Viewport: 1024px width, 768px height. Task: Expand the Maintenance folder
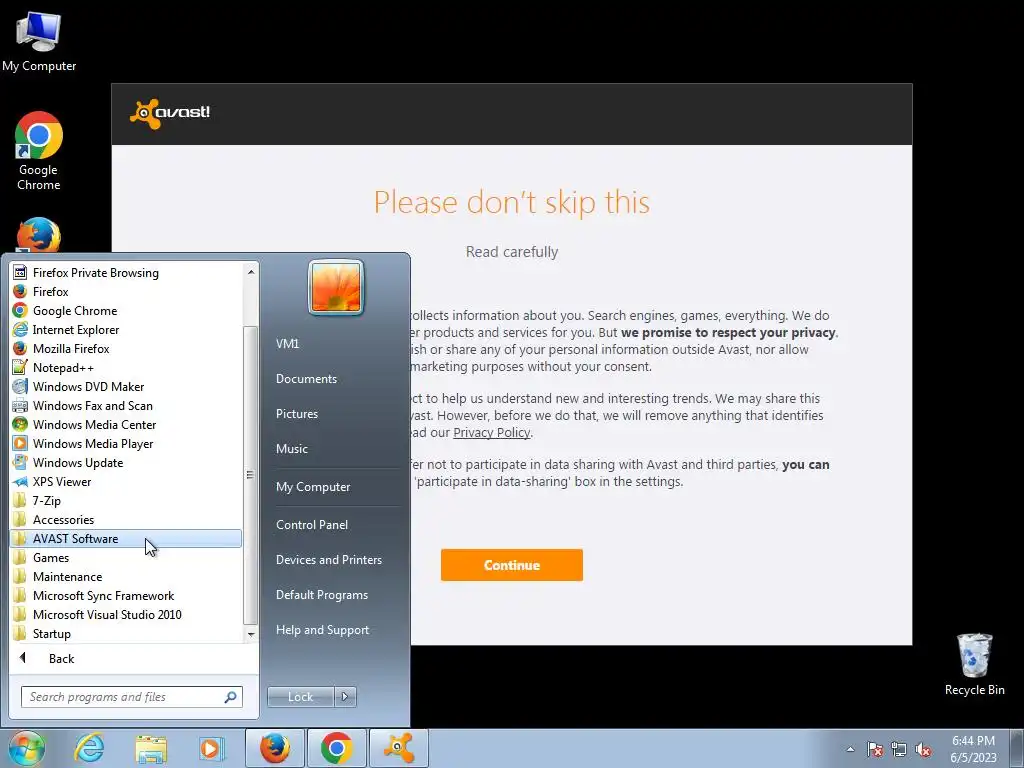[126, 576]
